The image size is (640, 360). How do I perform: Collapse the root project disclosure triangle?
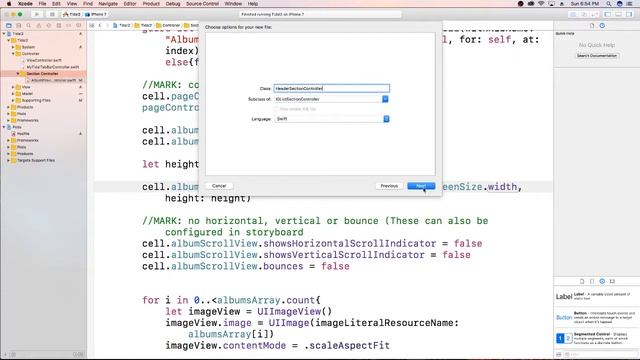(4, 34)
